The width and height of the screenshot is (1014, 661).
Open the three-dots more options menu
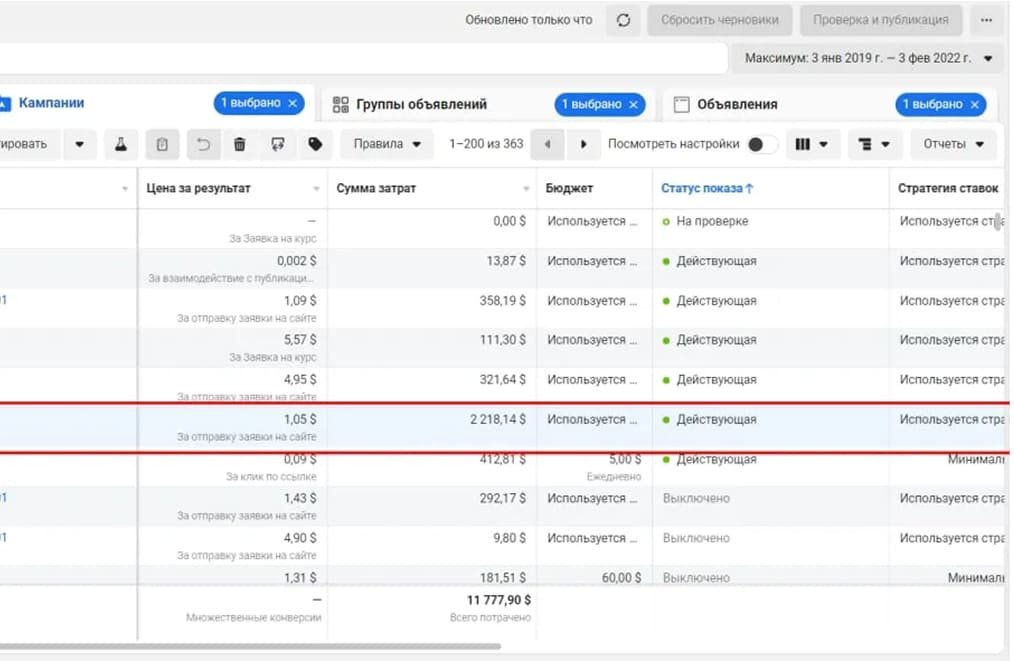(x=988, y=20)
